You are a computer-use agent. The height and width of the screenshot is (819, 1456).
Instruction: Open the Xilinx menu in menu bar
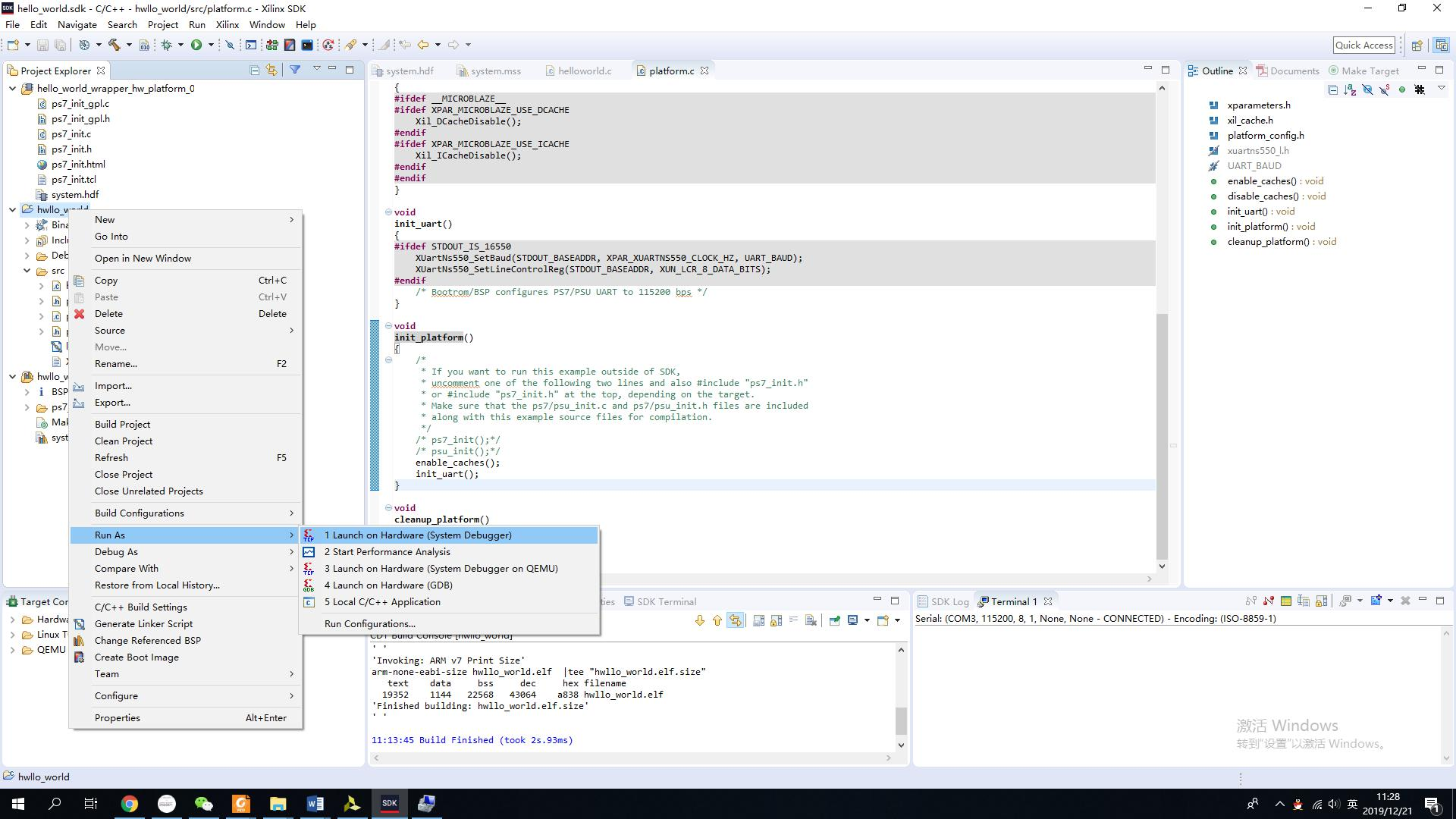[227, 24]
